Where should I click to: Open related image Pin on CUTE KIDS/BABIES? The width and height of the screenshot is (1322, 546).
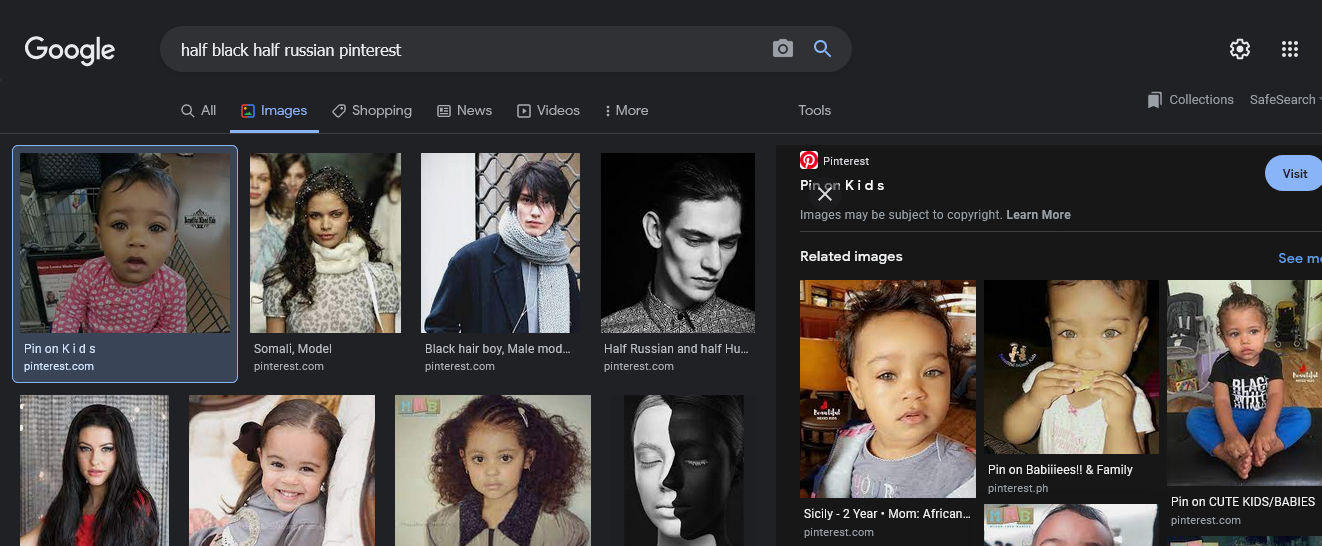coord(1245,383)
